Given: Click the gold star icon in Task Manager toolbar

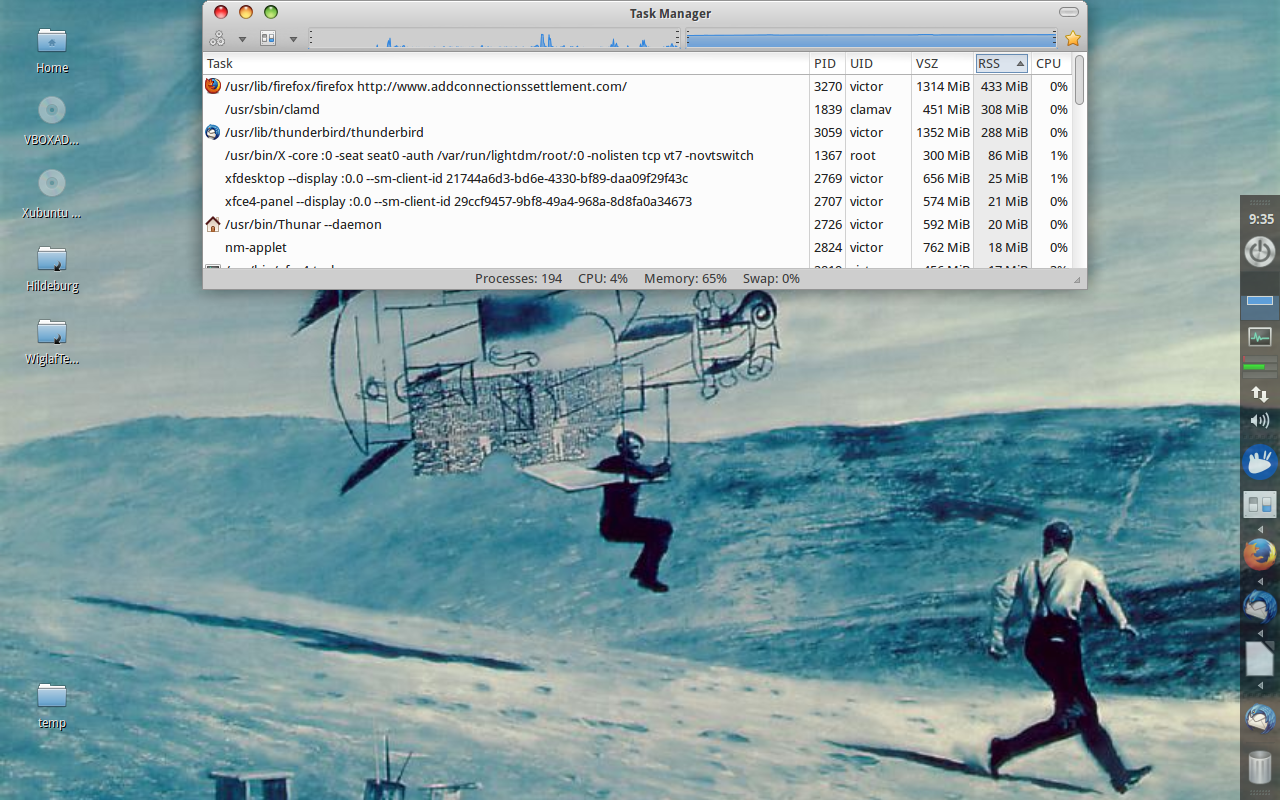Looking at the screenshot, I should [x=1073, y=39].
